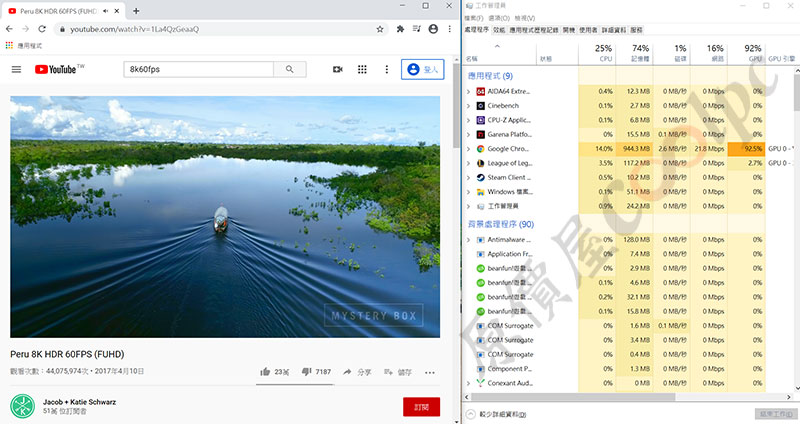
Task: Close the Peru 8K HDR tab
Action: [117, 11]
